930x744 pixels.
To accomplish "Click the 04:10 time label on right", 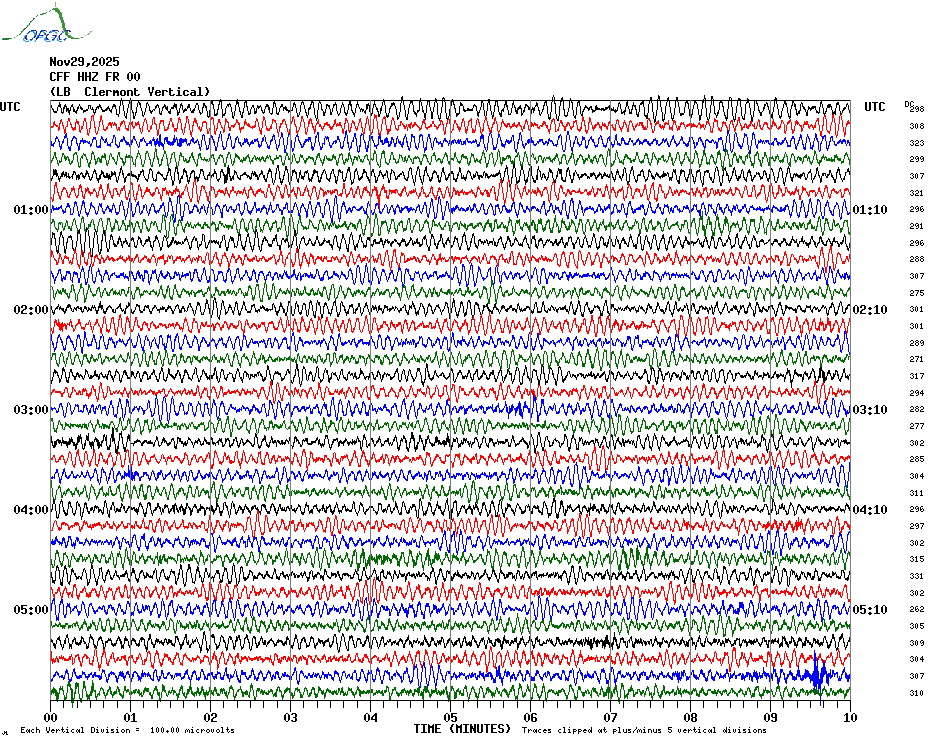I will [869, 510].
